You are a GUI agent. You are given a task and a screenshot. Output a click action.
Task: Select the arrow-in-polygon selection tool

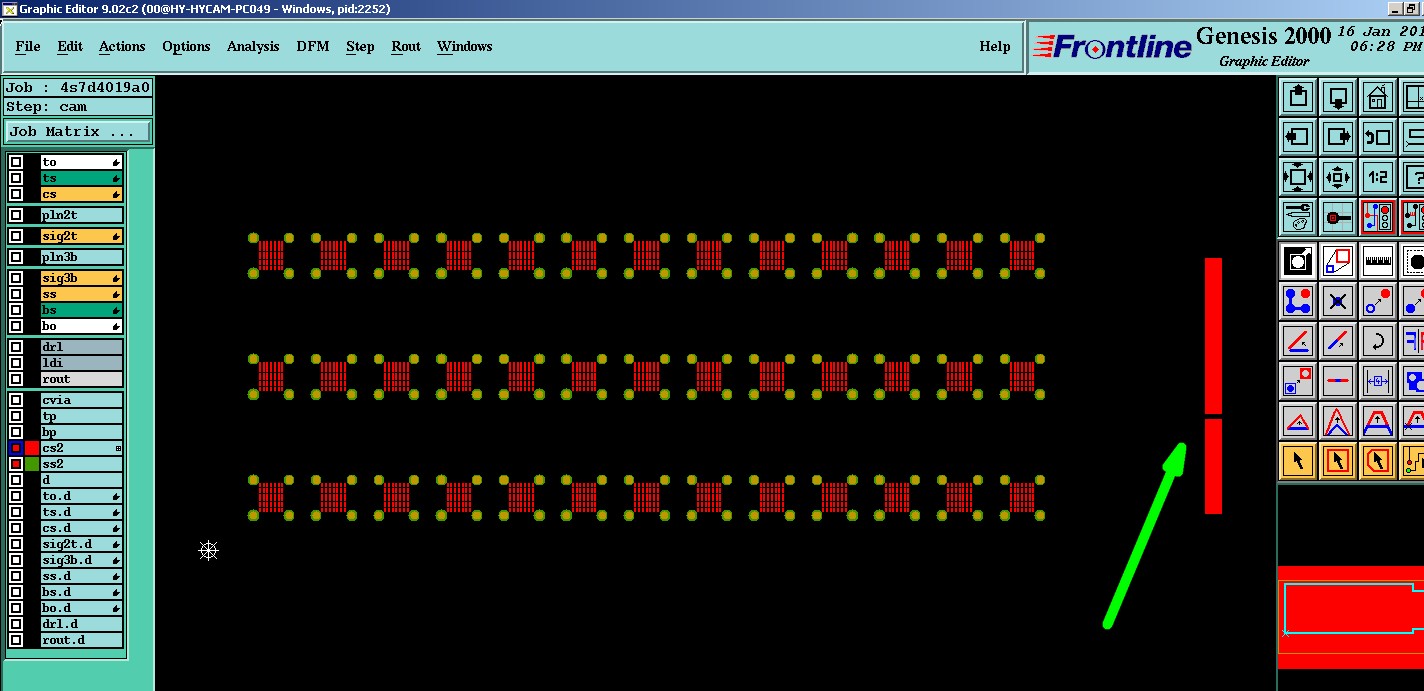(1378, 461)
